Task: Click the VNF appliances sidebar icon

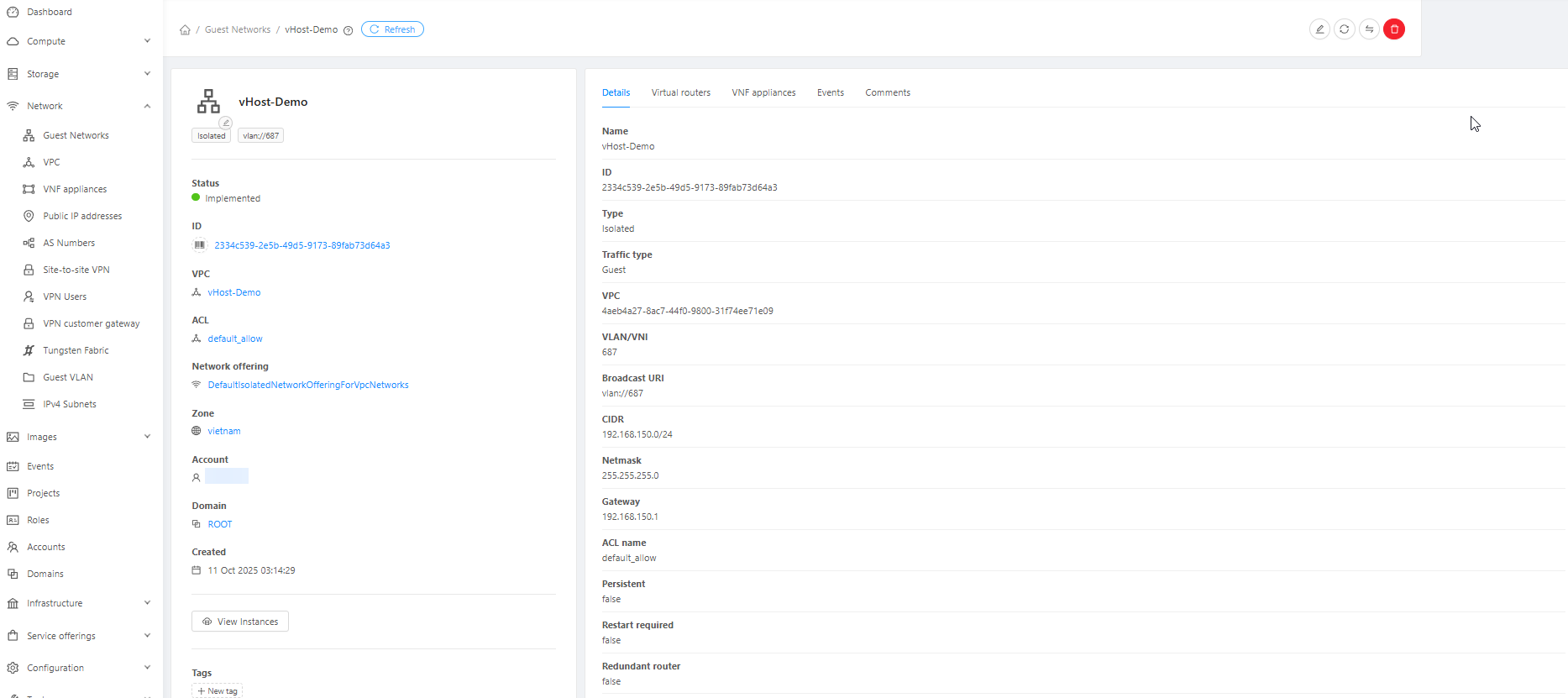Action: 29,189
